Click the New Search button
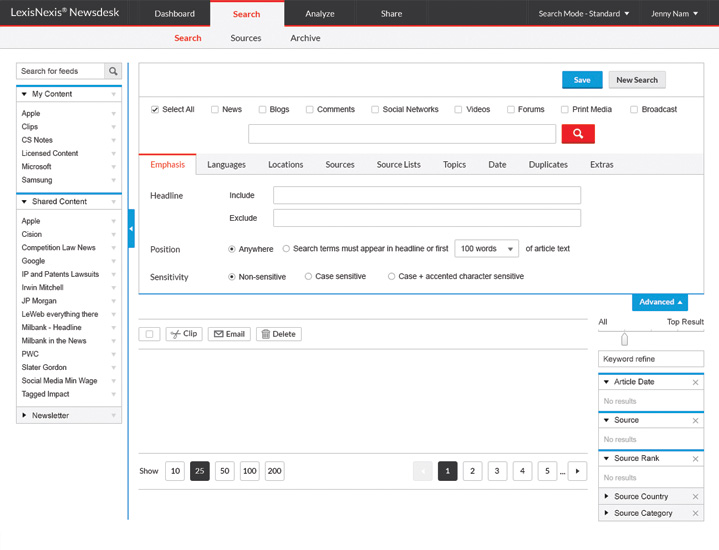Image resolution: width=719 pixels, height=550 pixels. [636, 80]
